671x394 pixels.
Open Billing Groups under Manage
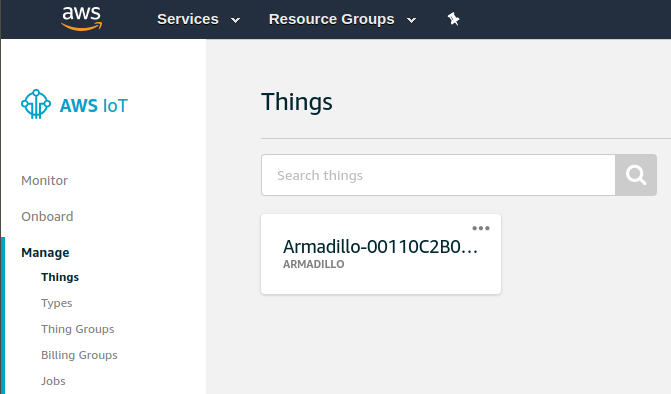79,355
